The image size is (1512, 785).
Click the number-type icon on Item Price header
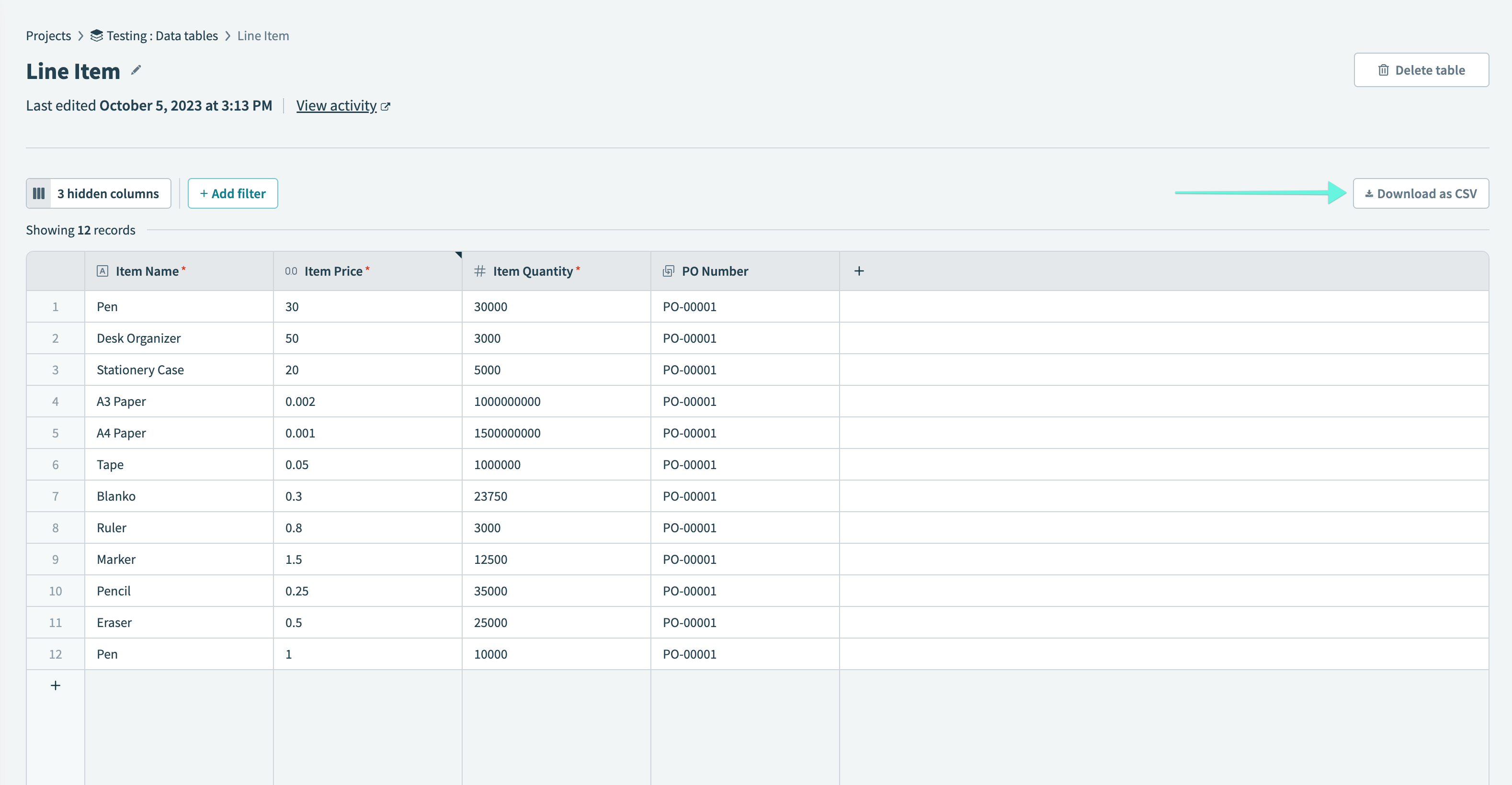click(290, 270)
